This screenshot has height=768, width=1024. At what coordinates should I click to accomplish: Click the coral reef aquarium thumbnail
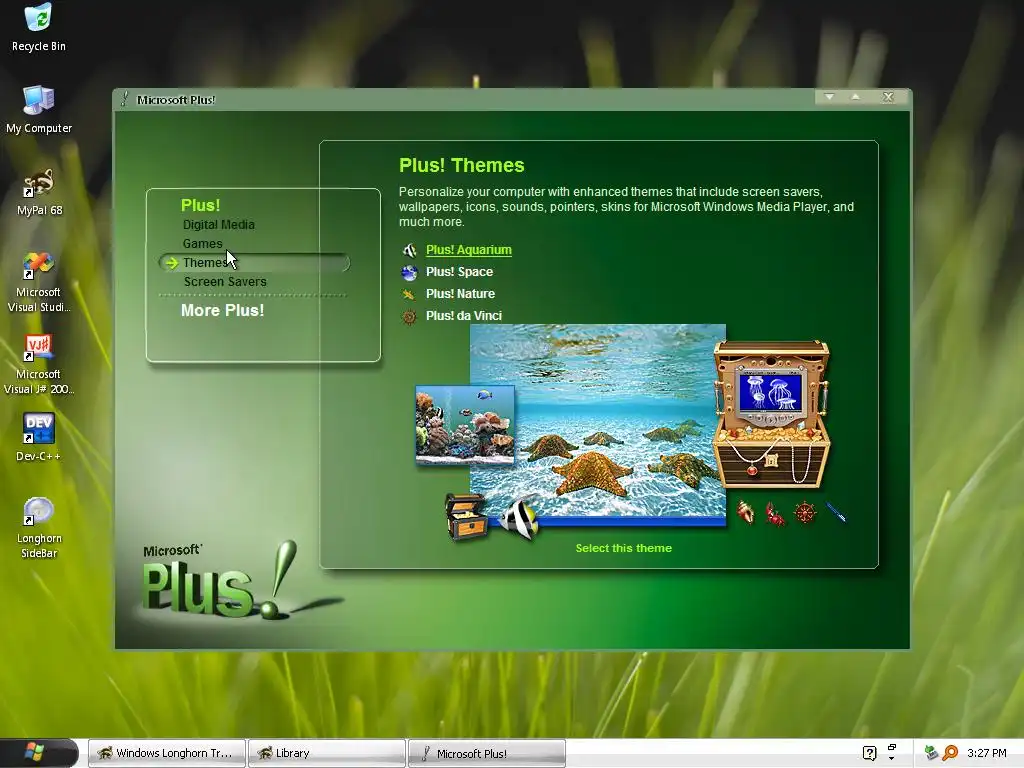tap(465, 424)
